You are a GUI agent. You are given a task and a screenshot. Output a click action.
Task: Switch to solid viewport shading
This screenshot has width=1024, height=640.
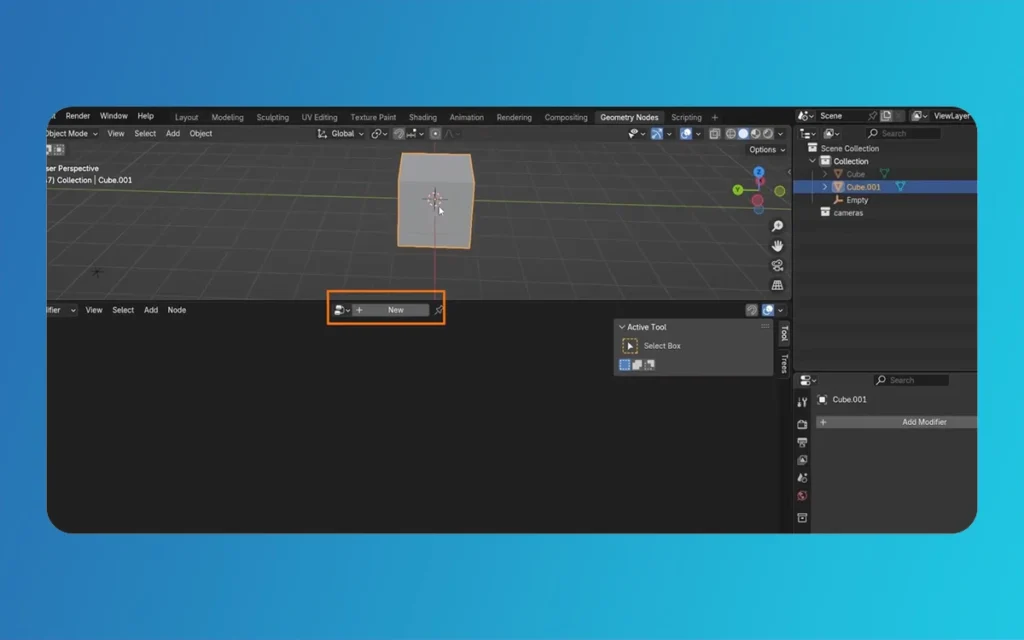(743, 134)
